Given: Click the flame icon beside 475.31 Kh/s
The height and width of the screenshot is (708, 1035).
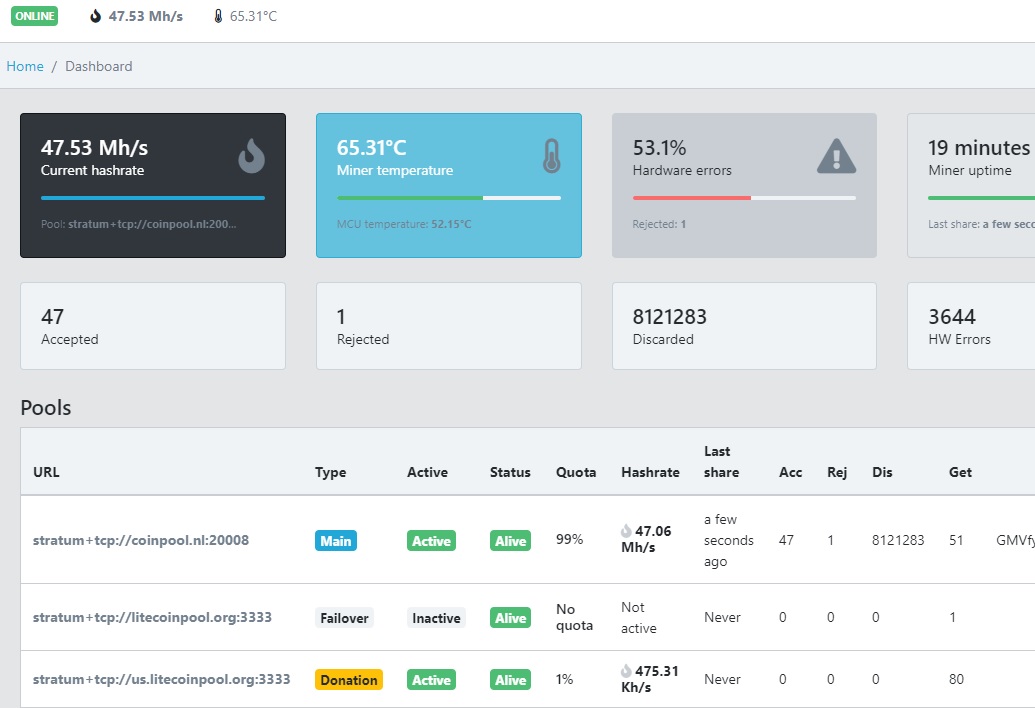Looking at the screenshot, I should tap(626, 670).
